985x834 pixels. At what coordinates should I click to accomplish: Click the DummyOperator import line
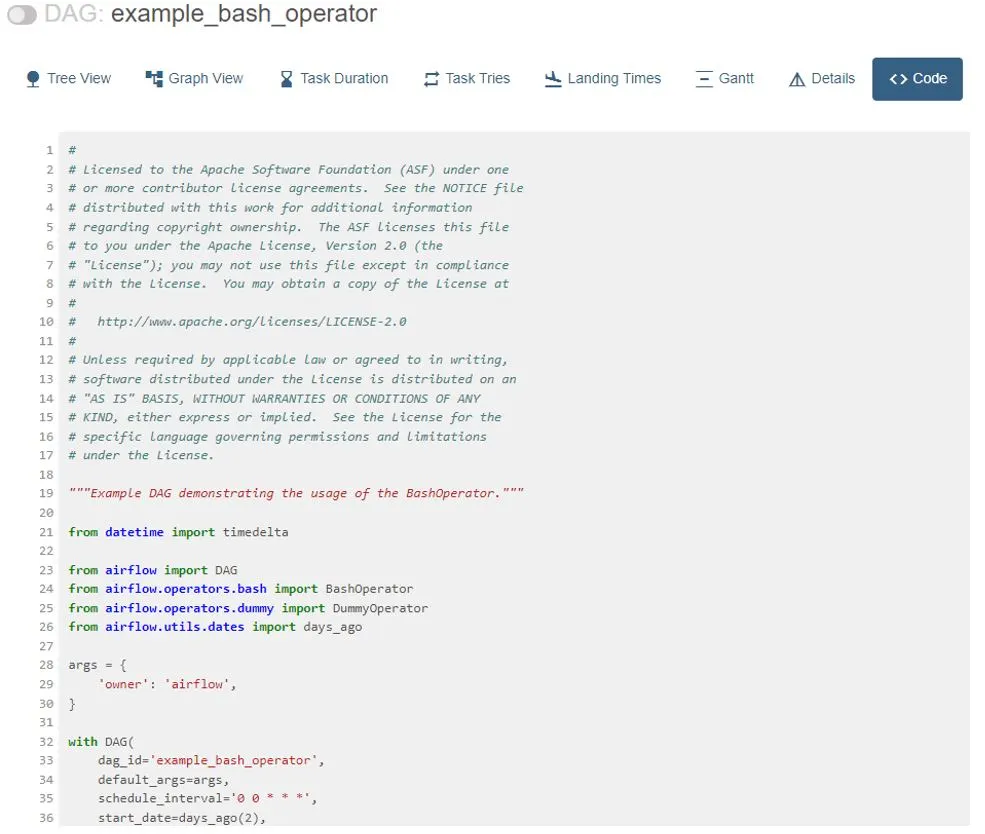coord(248,609)
